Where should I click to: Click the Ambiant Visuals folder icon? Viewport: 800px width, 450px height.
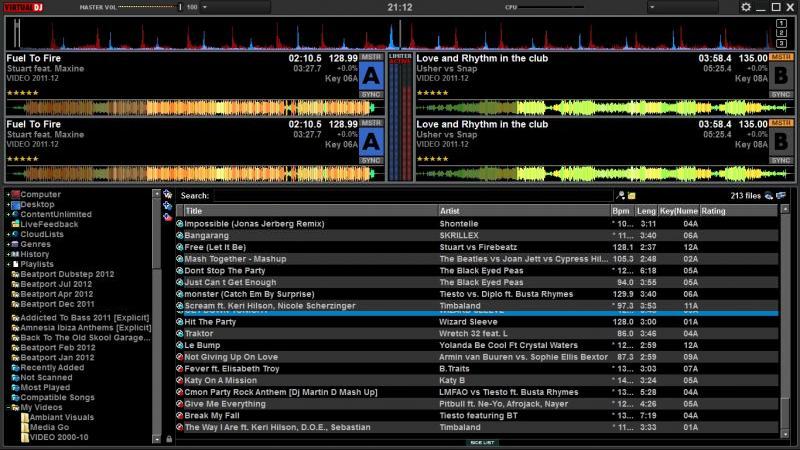pos(24,417)
